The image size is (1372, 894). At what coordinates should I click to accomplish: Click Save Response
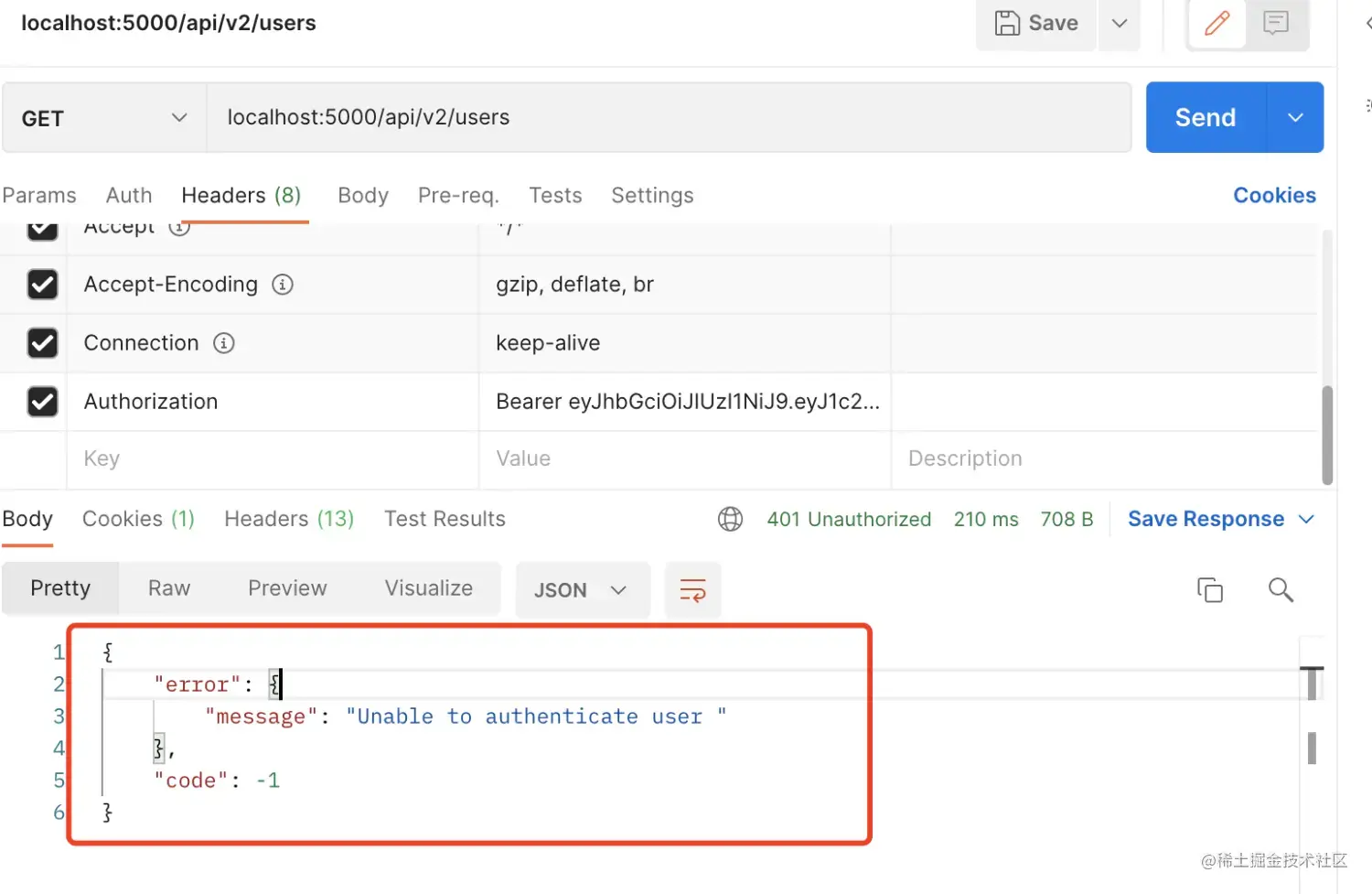[x=1206, y=520]
